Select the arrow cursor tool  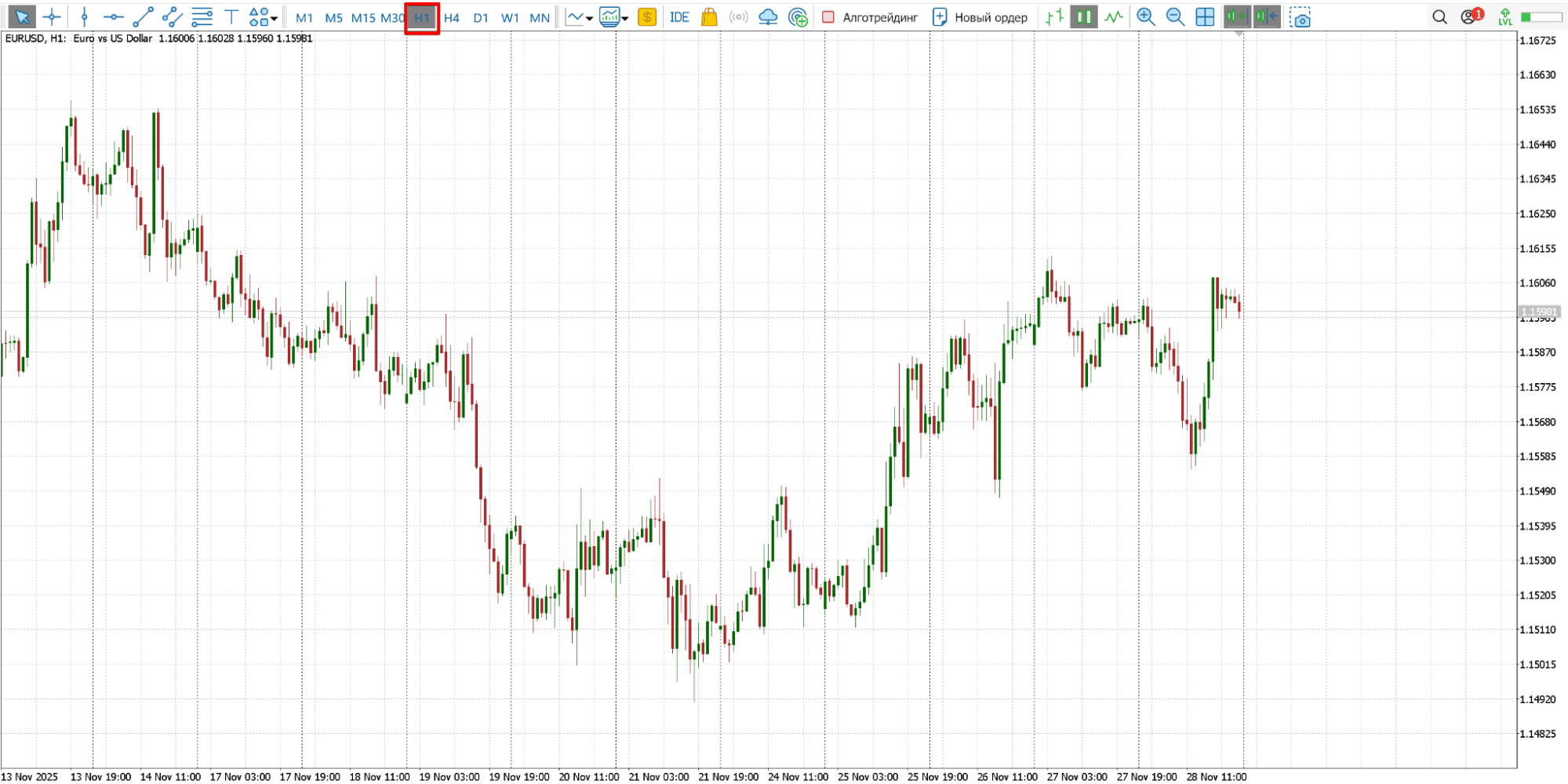(x=22, y=16)
